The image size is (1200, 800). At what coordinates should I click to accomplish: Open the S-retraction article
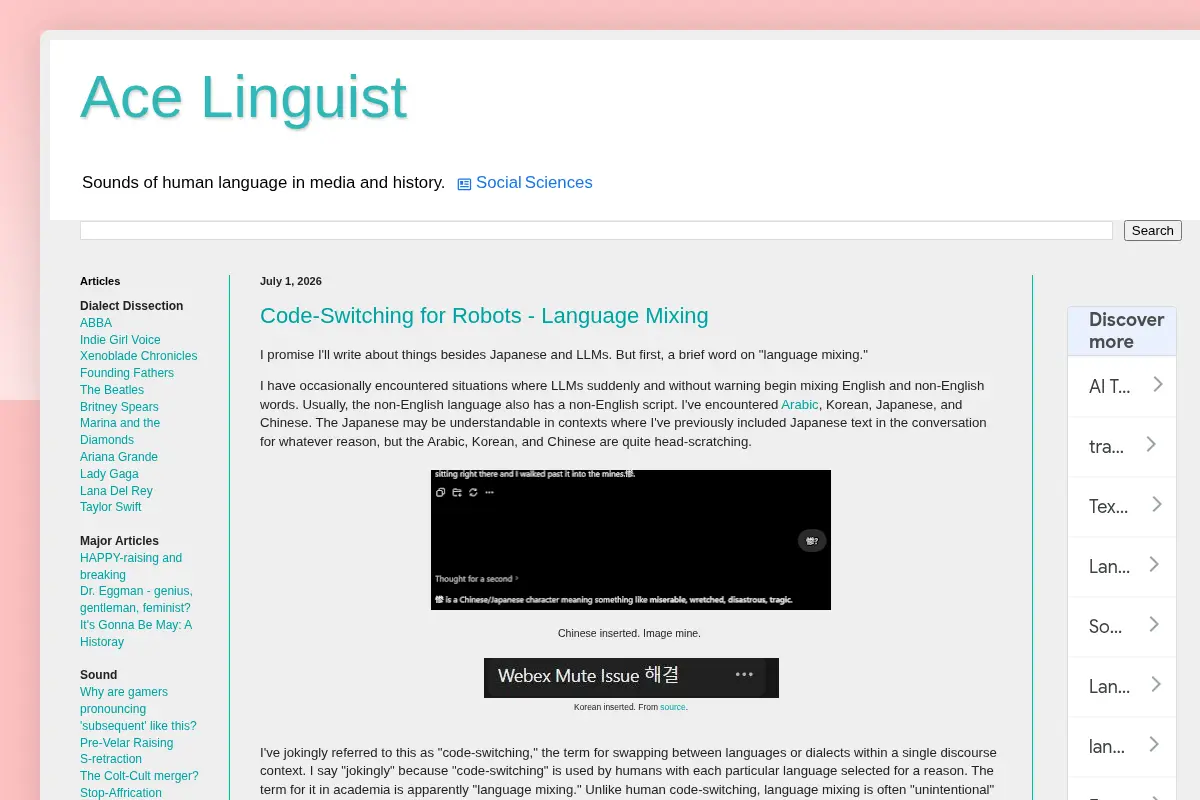tap(111, 759)
